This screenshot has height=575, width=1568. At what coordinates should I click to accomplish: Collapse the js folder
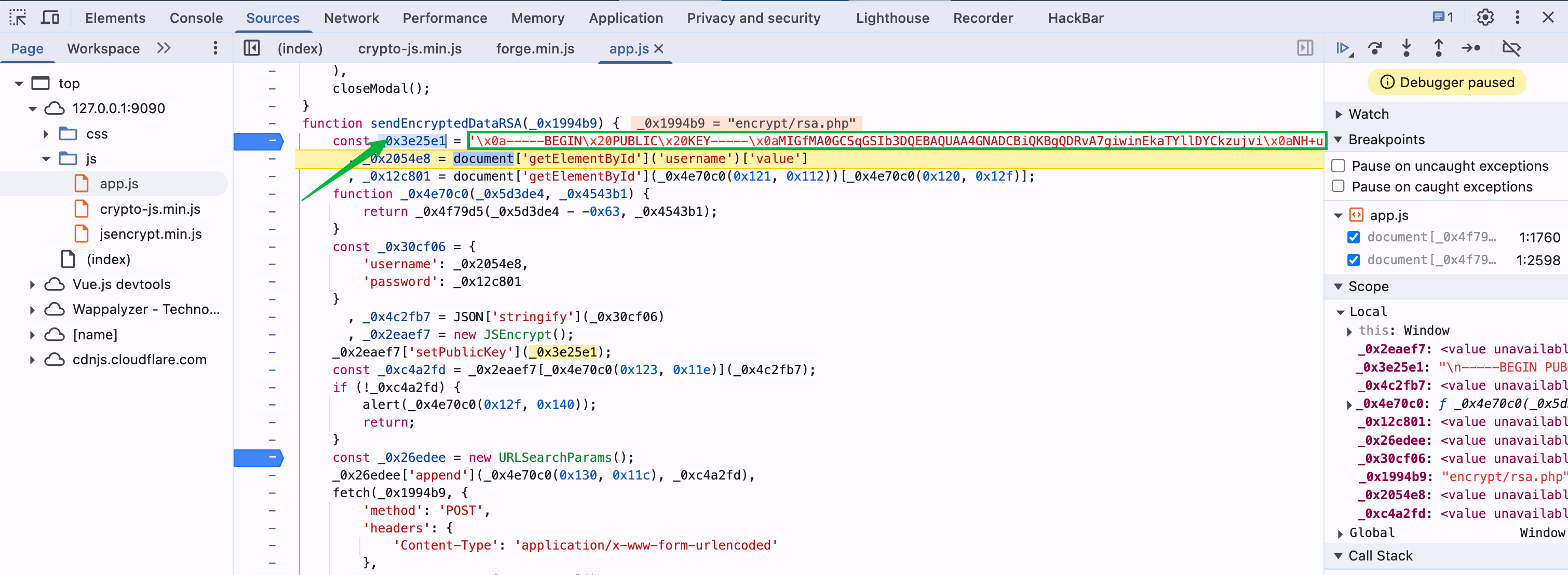click(x=46, y=159)
